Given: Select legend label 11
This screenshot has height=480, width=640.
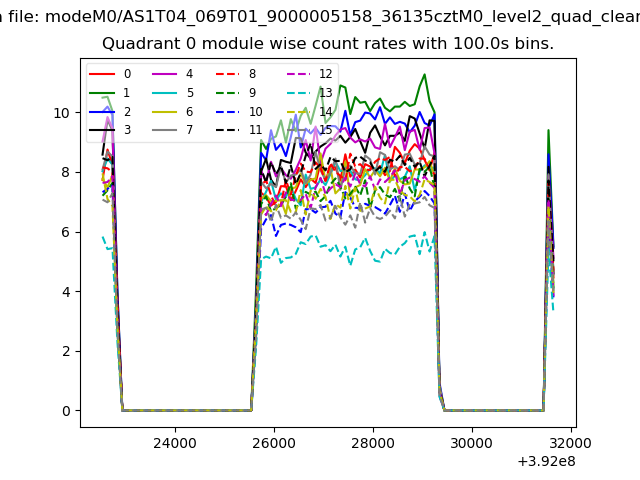Looking at the screenshot, I should pyautogui.click(x=255, y=131).
